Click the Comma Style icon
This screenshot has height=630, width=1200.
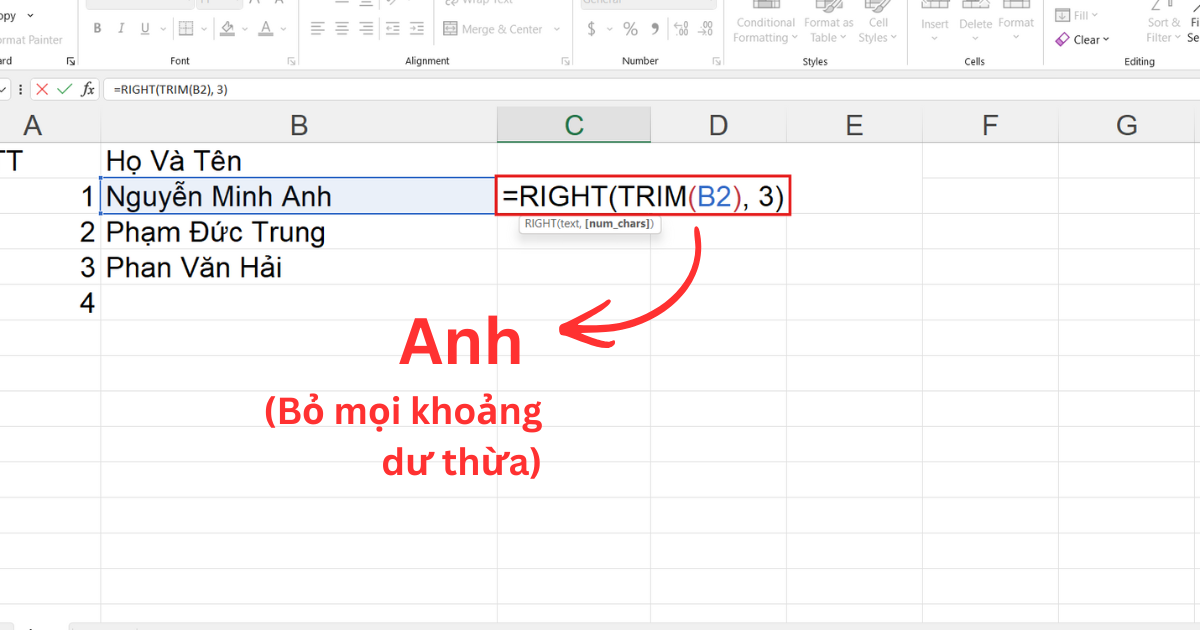click(x=655, y=28)
